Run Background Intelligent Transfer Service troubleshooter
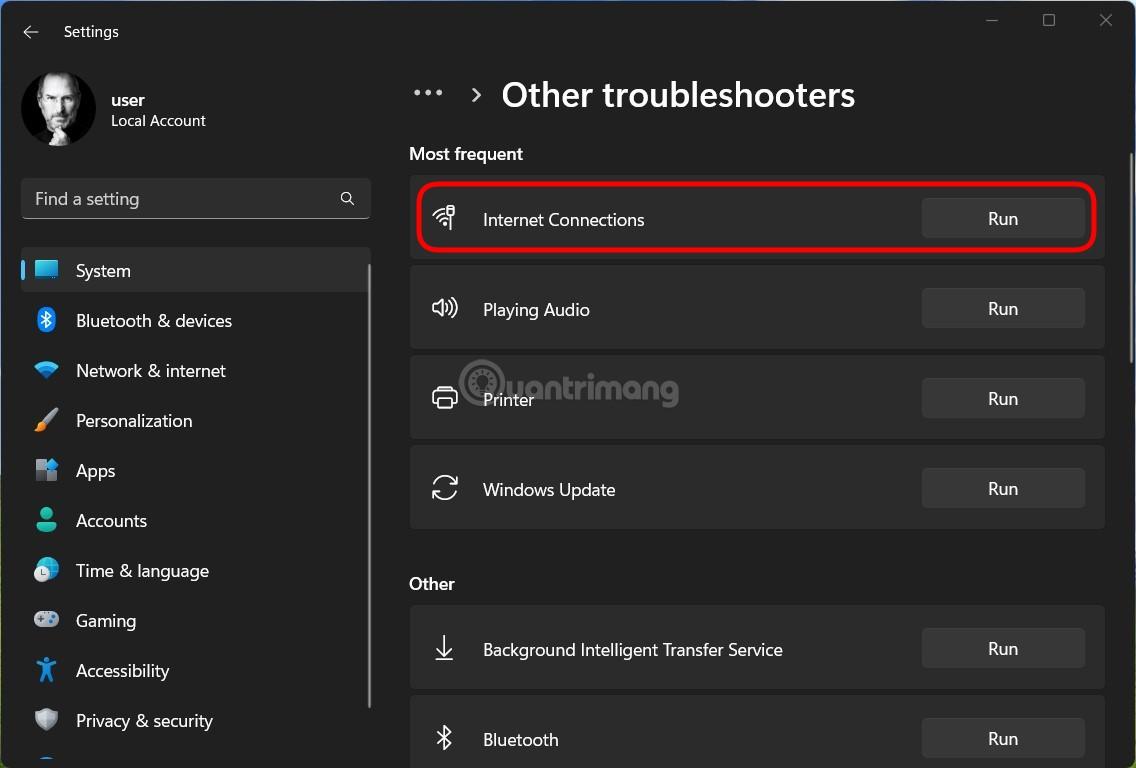 tap(1003, 648)
